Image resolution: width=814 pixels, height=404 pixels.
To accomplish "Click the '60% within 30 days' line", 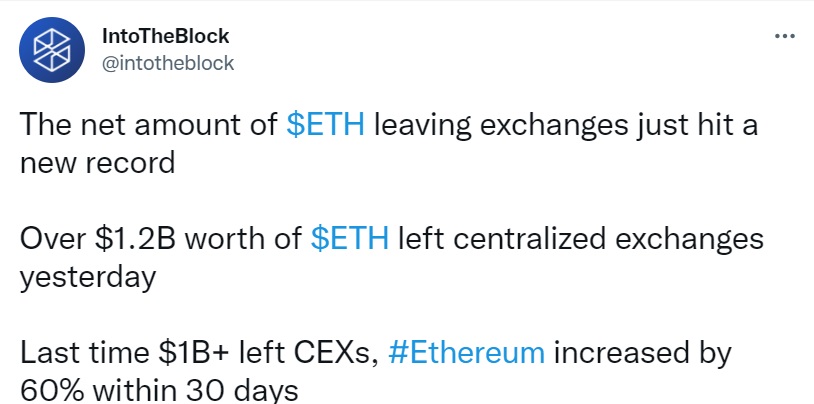I will [159, 390].
